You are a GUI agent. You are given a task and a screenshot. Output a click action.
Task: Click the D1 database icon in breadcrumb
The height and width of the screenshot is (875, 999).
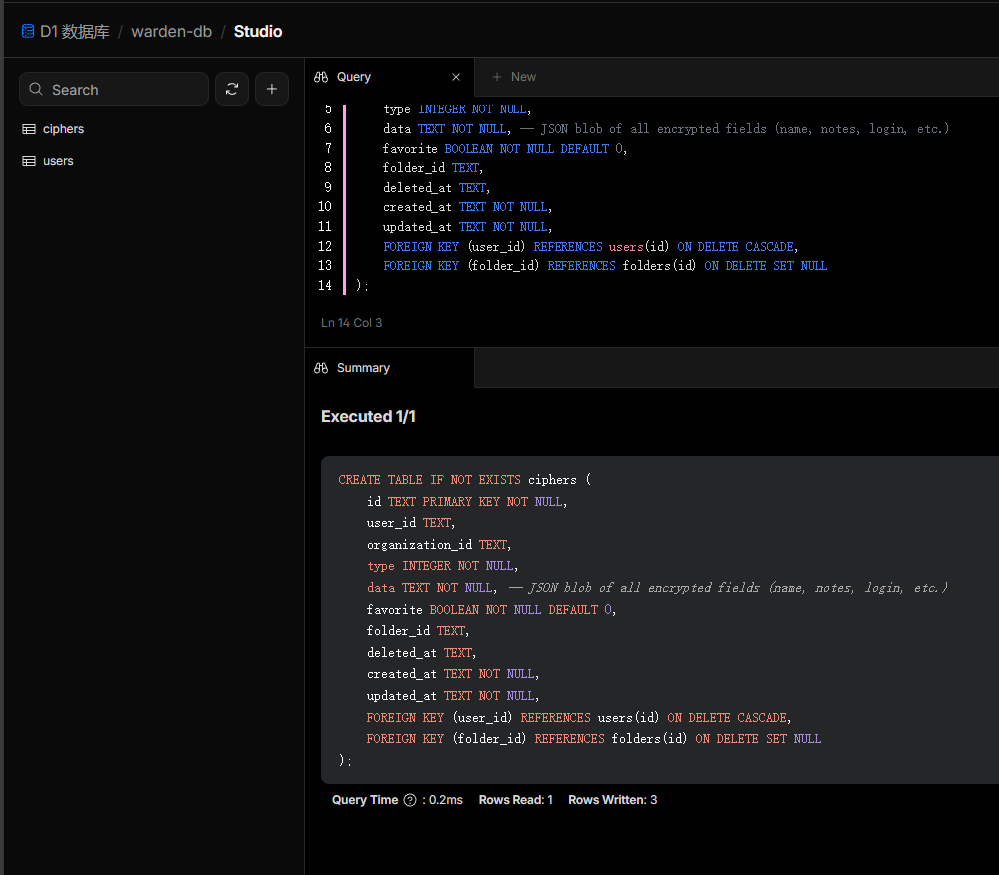[28, 31]
